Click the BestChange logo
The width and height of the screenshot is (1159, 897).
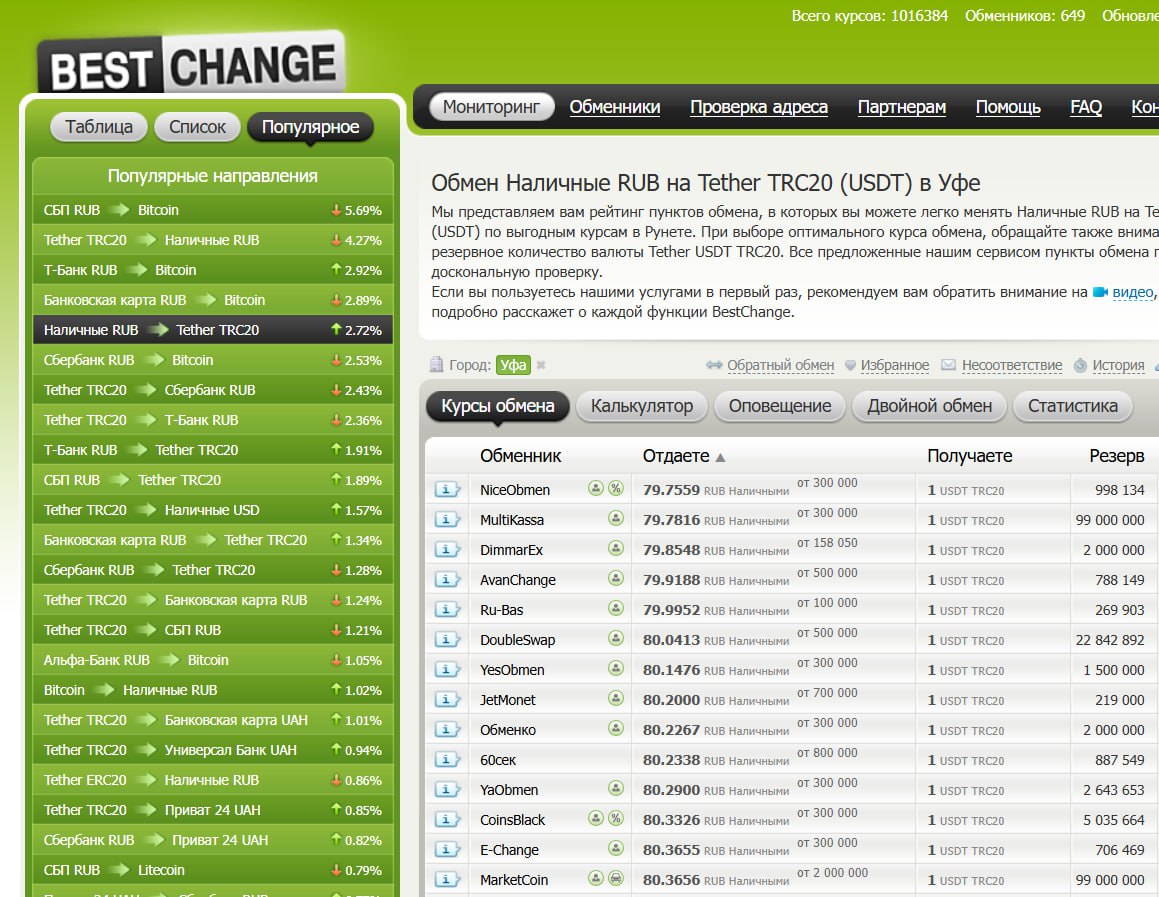[192, 64]
